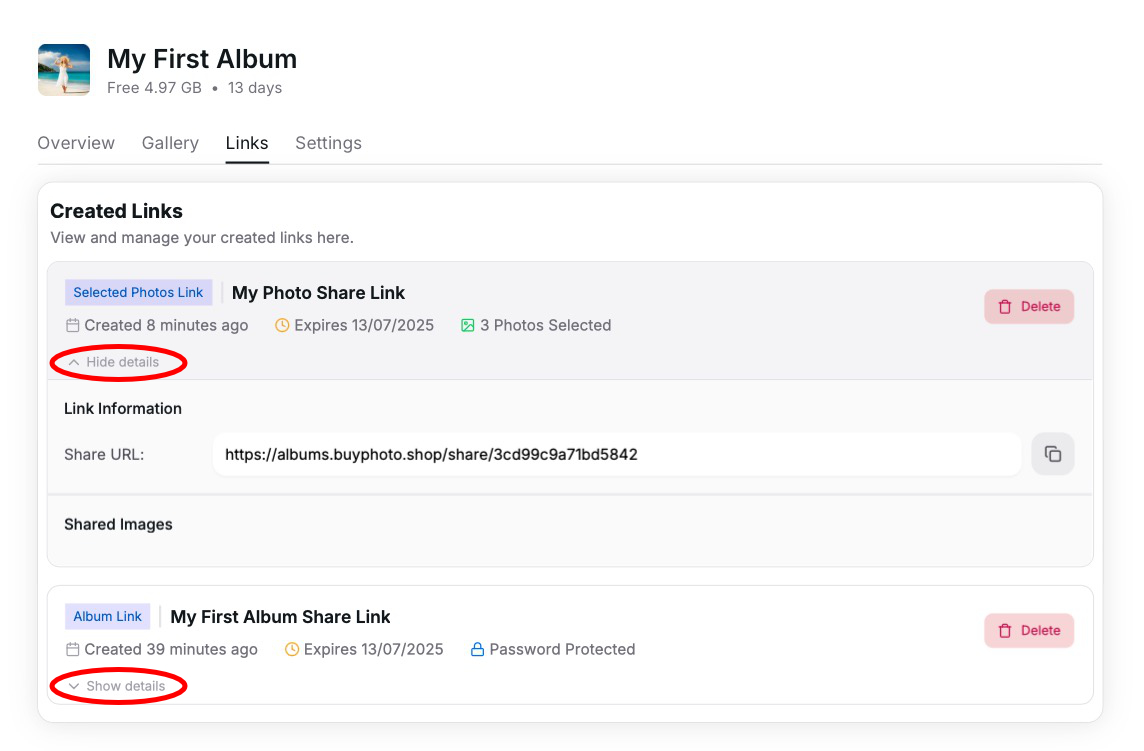Open the Overview tab
Viewport: 1144px width, 751px height.
[76, 143]
